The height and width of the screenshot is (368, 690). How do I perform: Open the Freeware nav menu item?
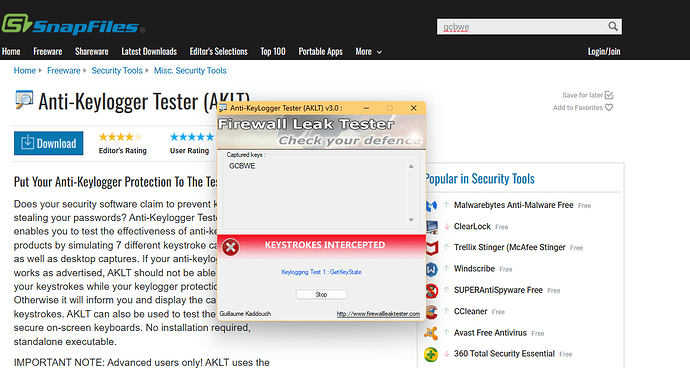(48, 52)
